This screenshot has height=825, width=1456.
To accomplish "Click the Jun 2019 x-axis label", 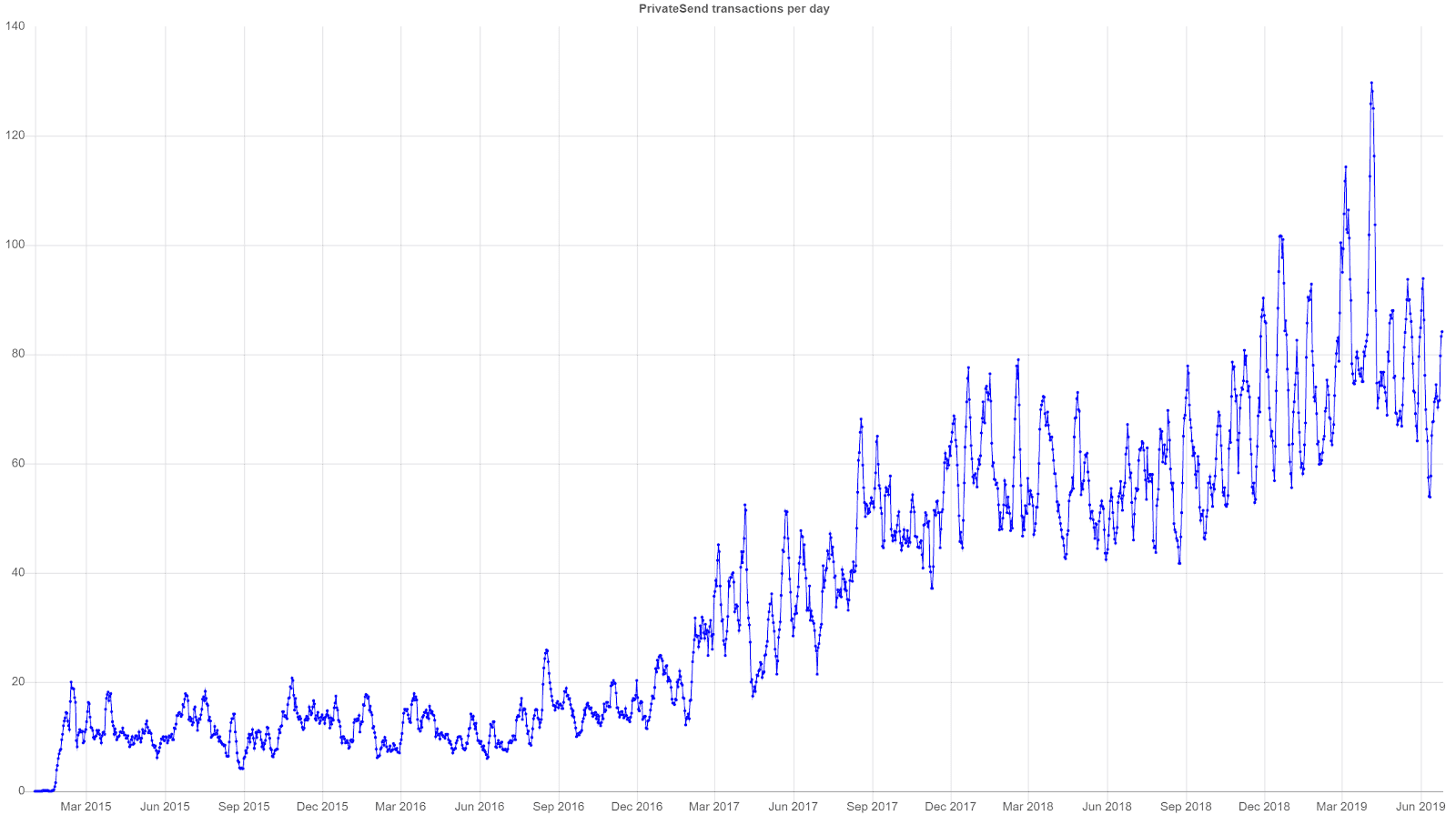I will 1421,807.
